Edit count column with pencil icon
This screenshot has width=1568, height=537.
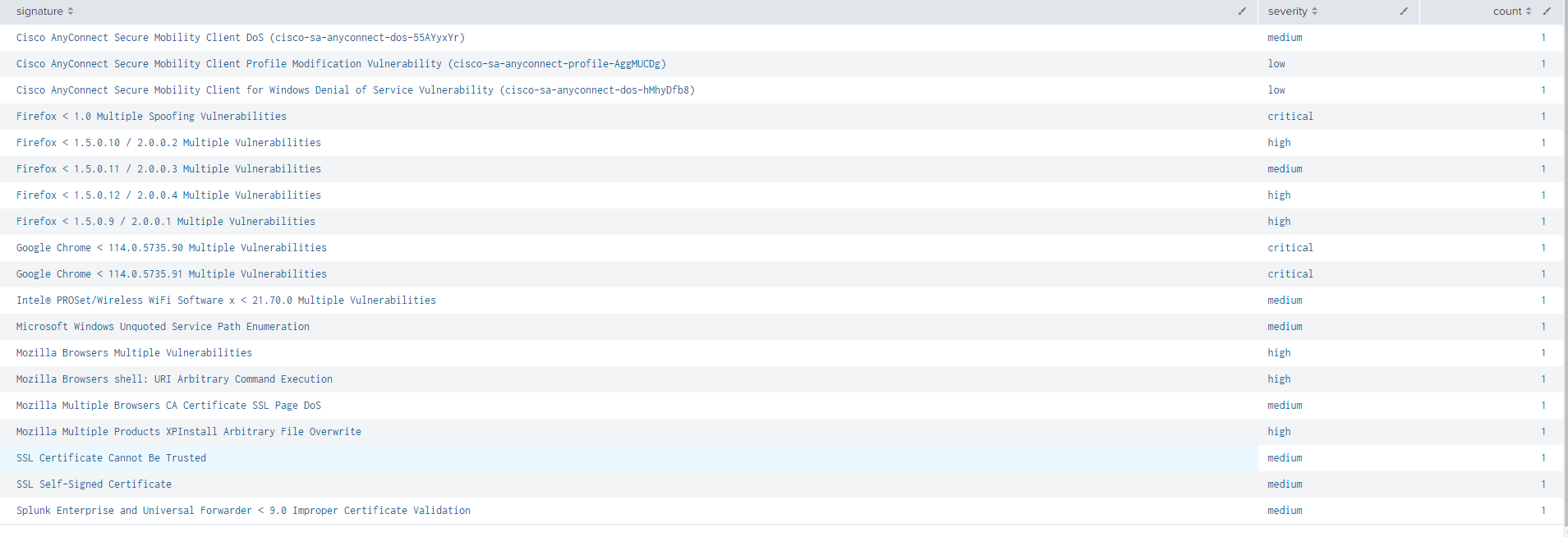(1547, 11)
